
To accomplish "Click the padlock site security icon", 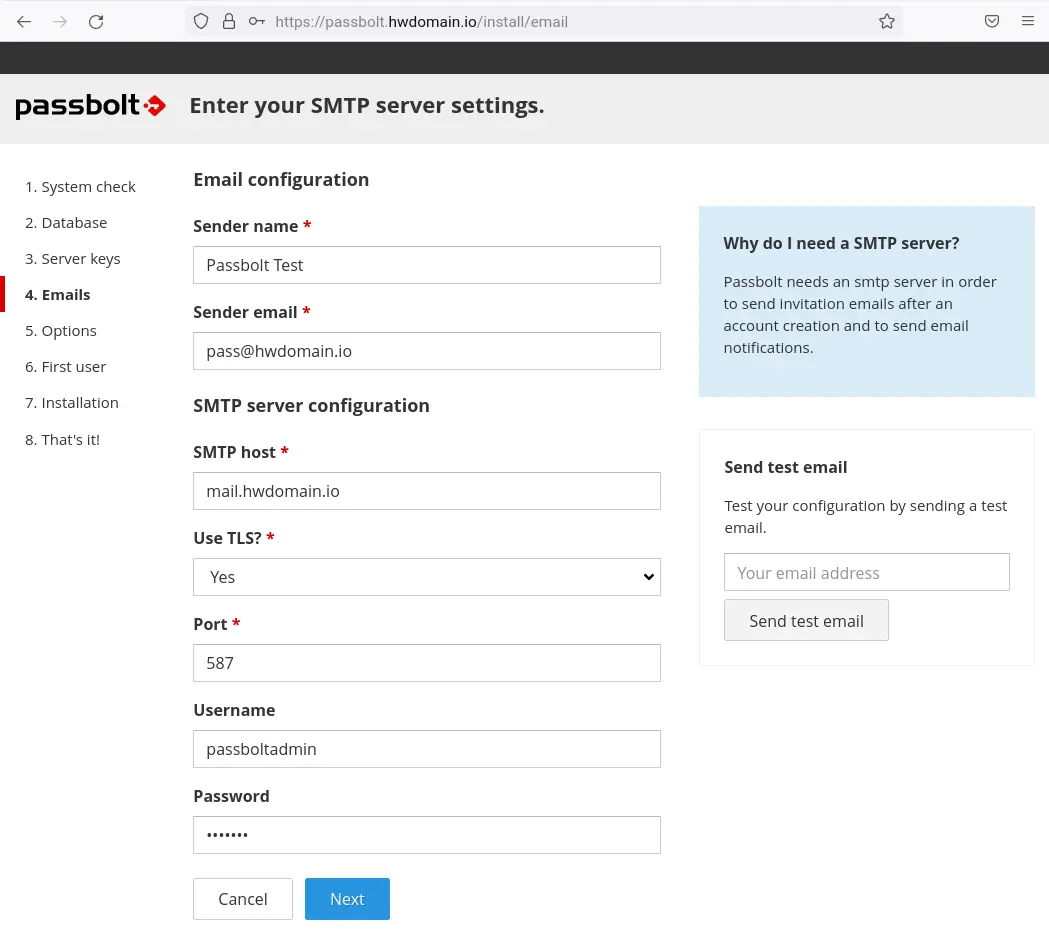I will coord(229,21).
